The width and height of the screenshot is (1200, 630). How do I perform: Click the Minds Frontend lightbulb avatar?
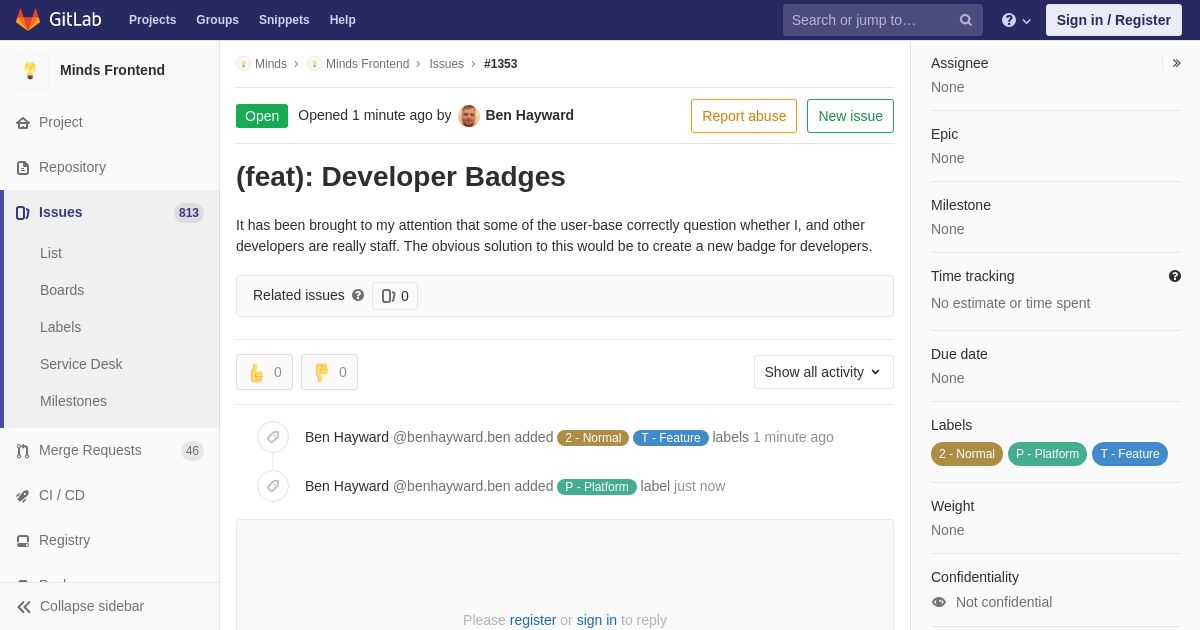[30, 70]
